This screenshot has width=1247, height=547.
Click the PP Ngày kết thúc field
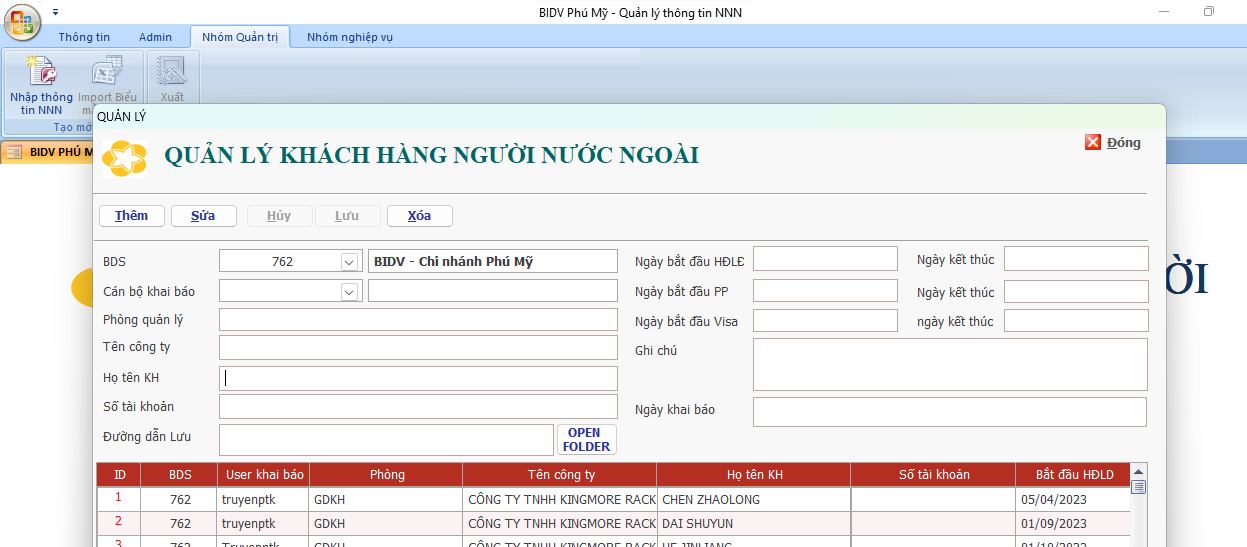click(1076, 292)
